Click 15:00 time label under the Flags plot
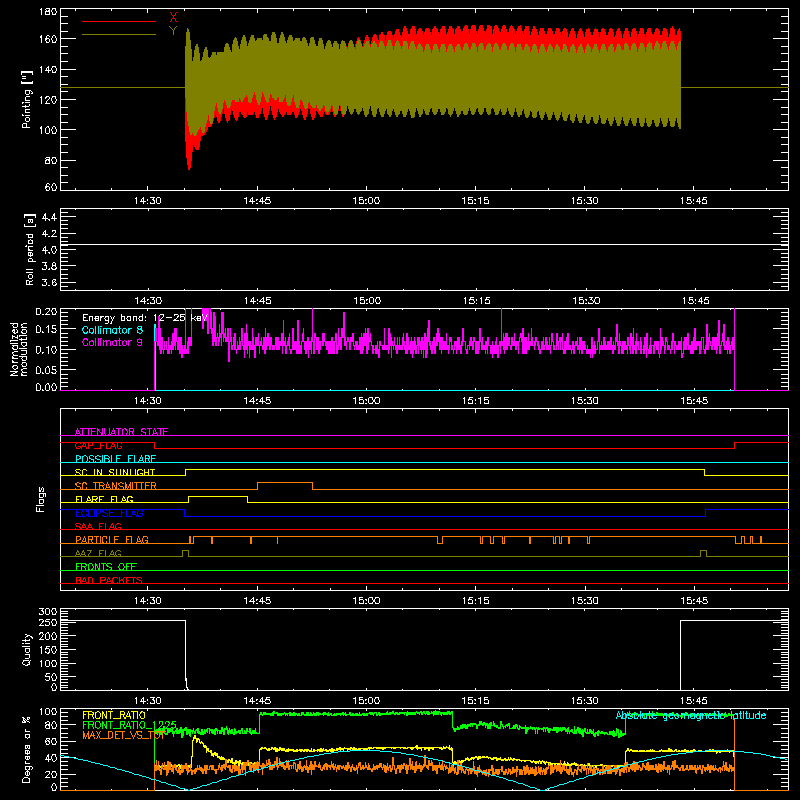This screenshot has height=800, width=800. click(366, 601)
